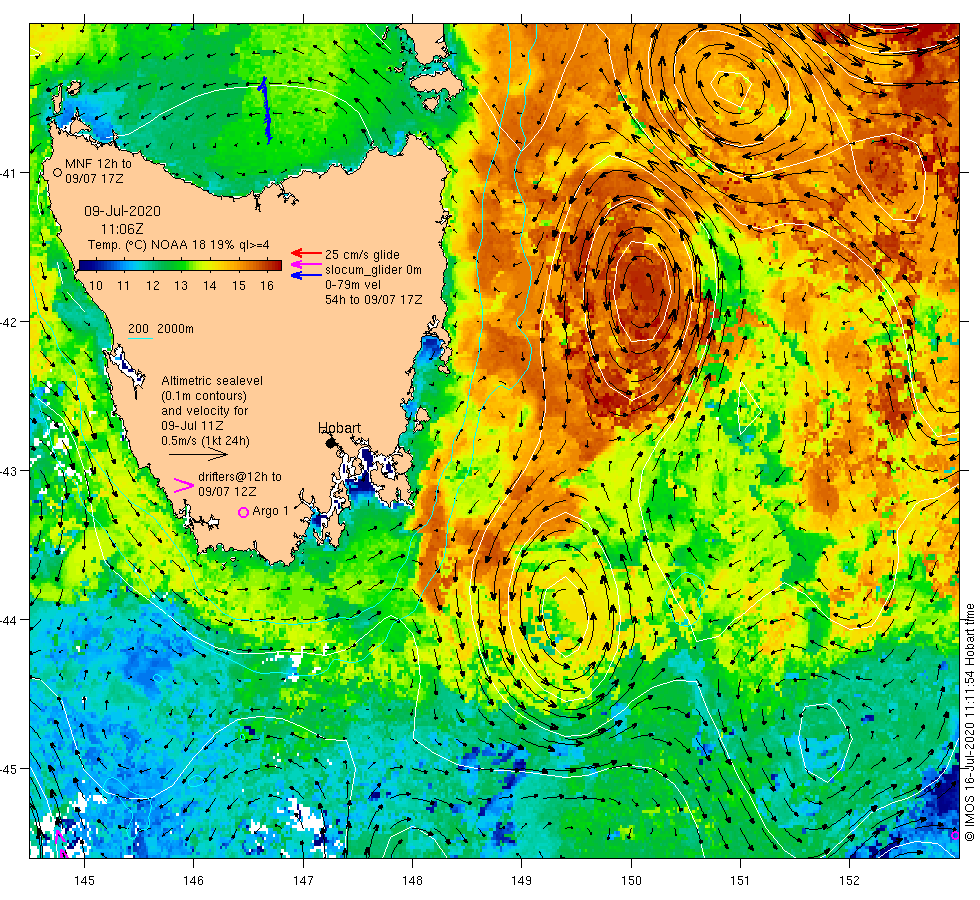This screenshot has height=900, width=980.
Task: Click the magenta drifter arrowhead legend symbol
Action: (x=182, y=485)
